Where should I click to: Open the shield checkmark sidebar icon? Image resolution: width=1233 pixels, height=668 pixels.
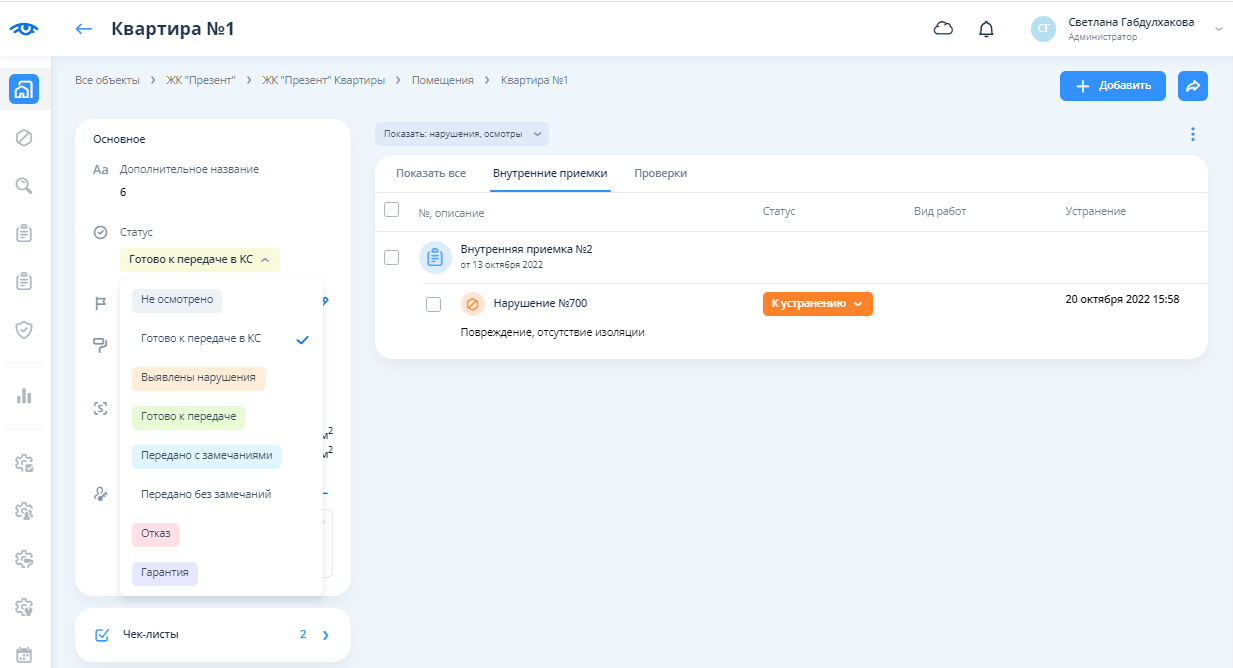(25, 329)
